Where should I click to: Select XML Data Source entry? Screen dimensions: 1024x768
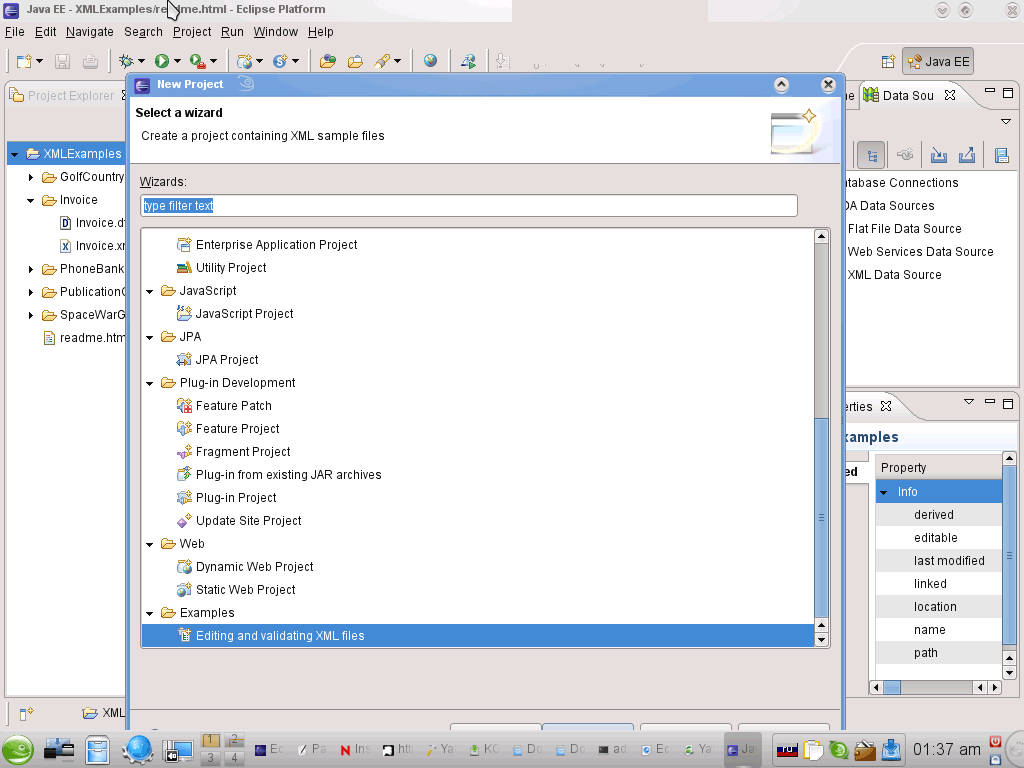(894, 275)
